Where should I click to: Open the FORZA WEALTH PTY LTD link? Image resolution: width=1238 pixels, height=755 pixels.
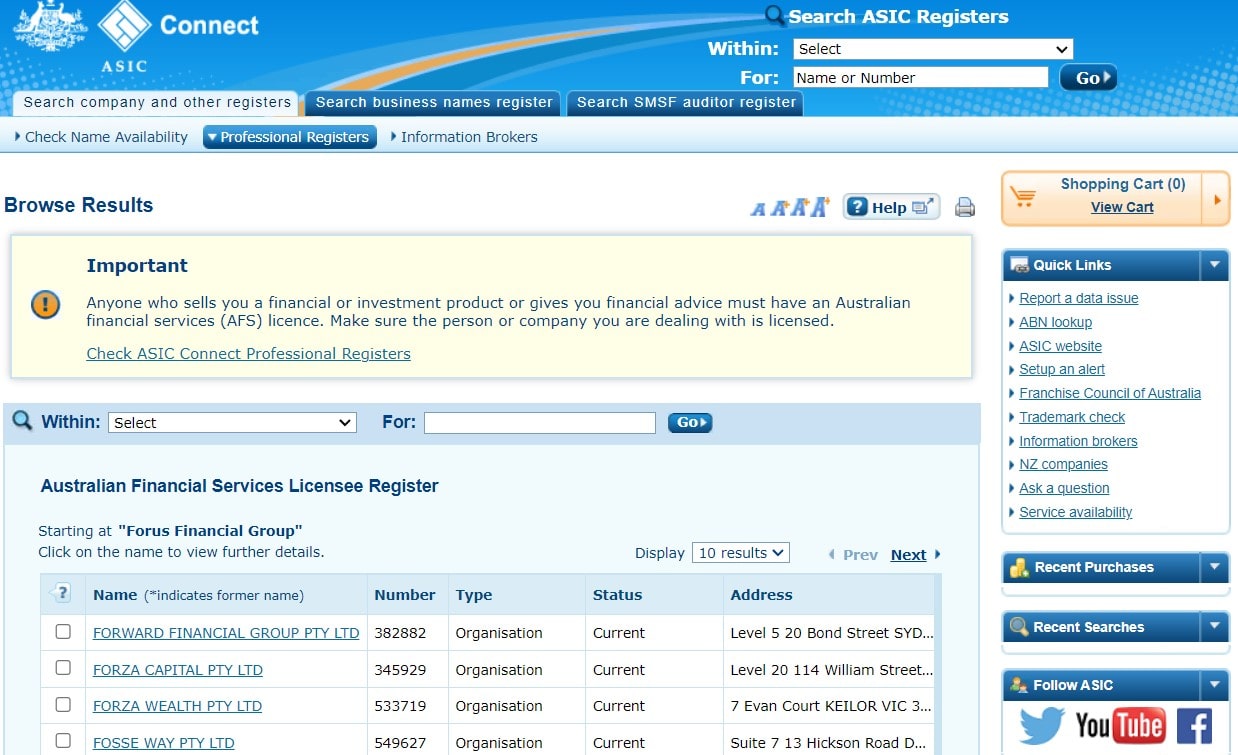point(177,706)
